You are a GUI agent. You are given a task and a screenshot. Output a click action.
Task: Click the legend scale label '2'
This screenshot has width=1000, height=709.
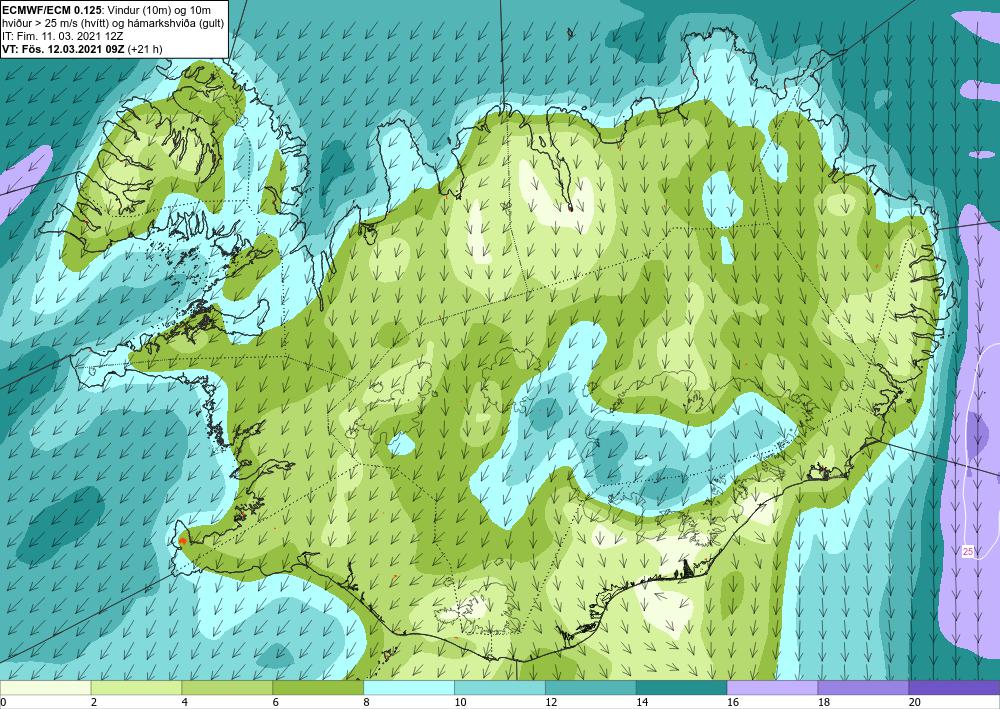click(94, 703)
